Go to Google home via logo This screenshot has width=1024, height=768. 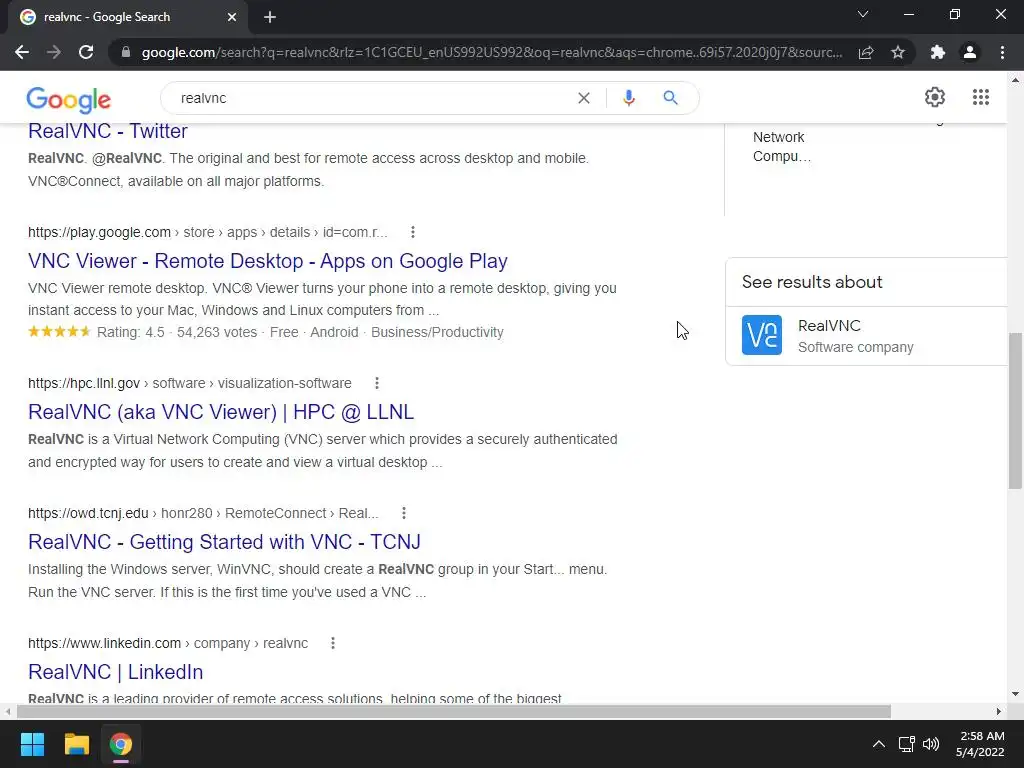pos(69,99)
